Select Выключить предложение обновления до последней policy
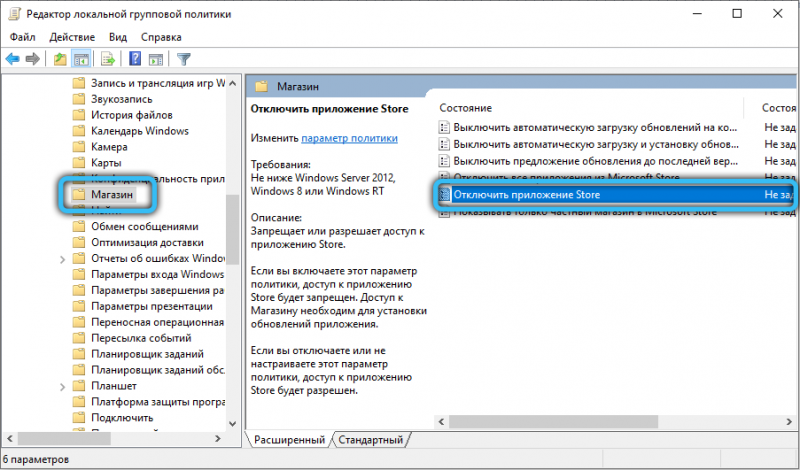 (595, 161)
